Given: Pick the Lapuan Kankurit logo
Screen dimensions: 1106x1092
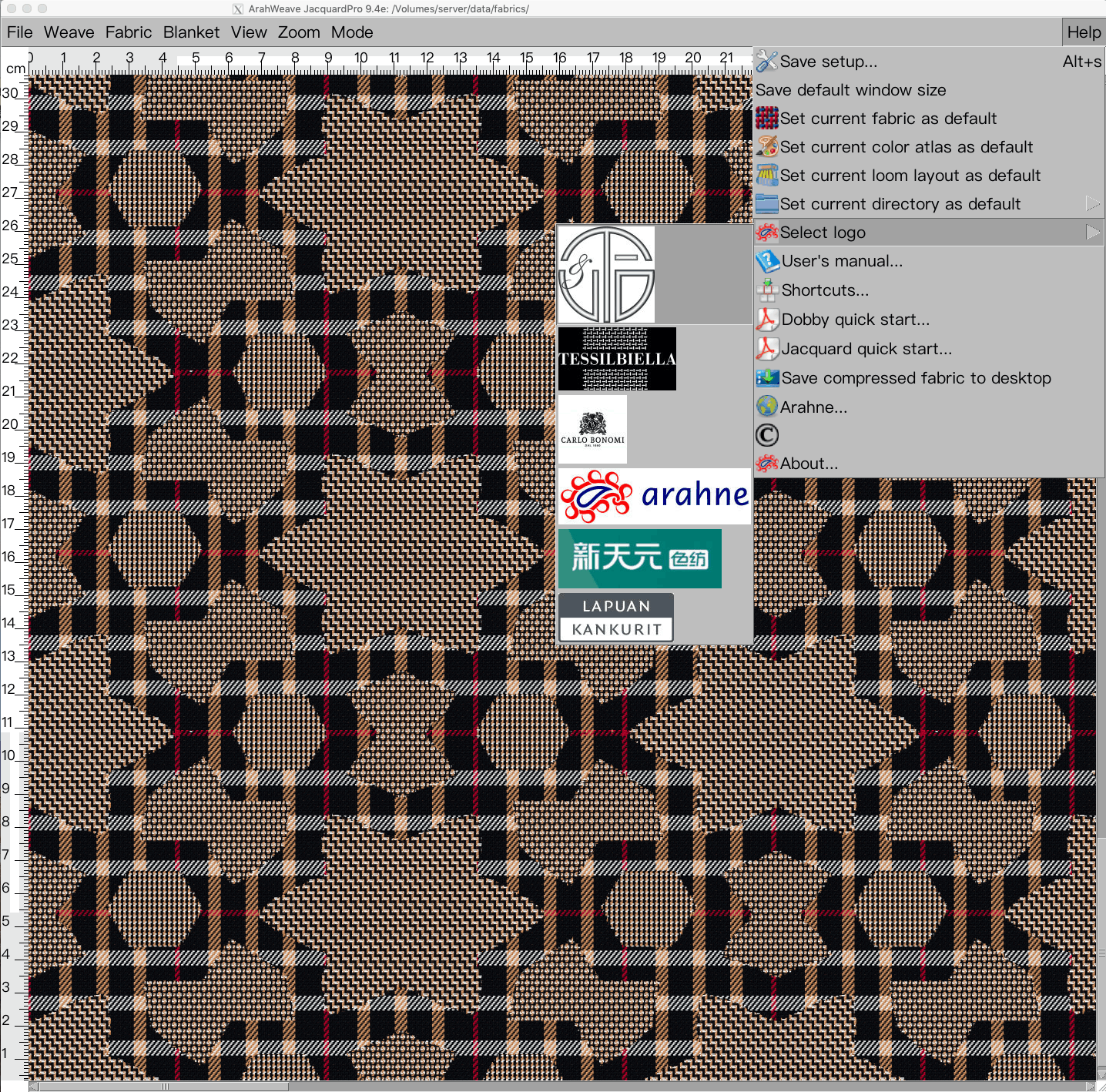Looking at the screenshot, I should (x=616, y=618).
